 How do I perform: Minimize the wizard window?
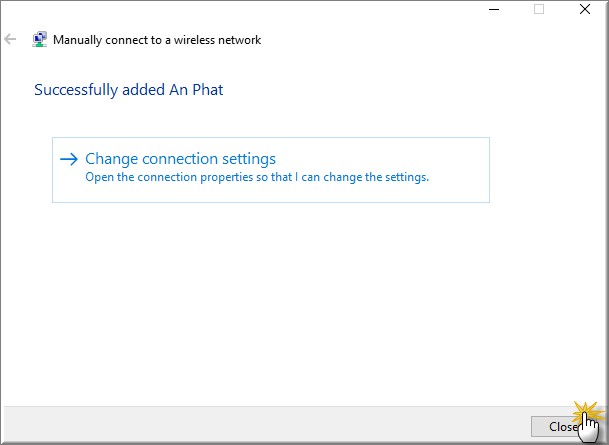[x=494, y=9]
